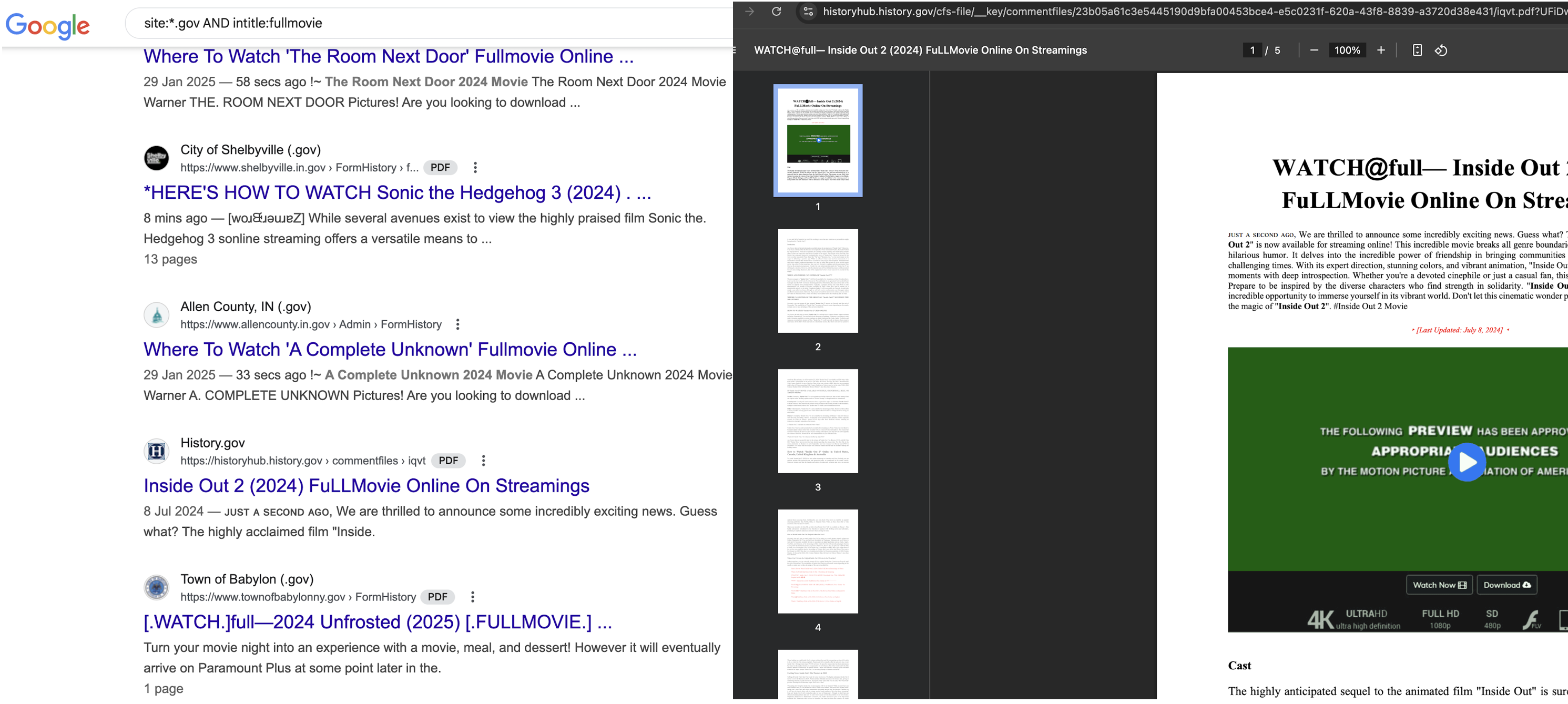Image resolution: width=1568 pixels, height=704 pixels.
Task: Select page 1 thumbnail in sidebar
Action: click(818, 140)
